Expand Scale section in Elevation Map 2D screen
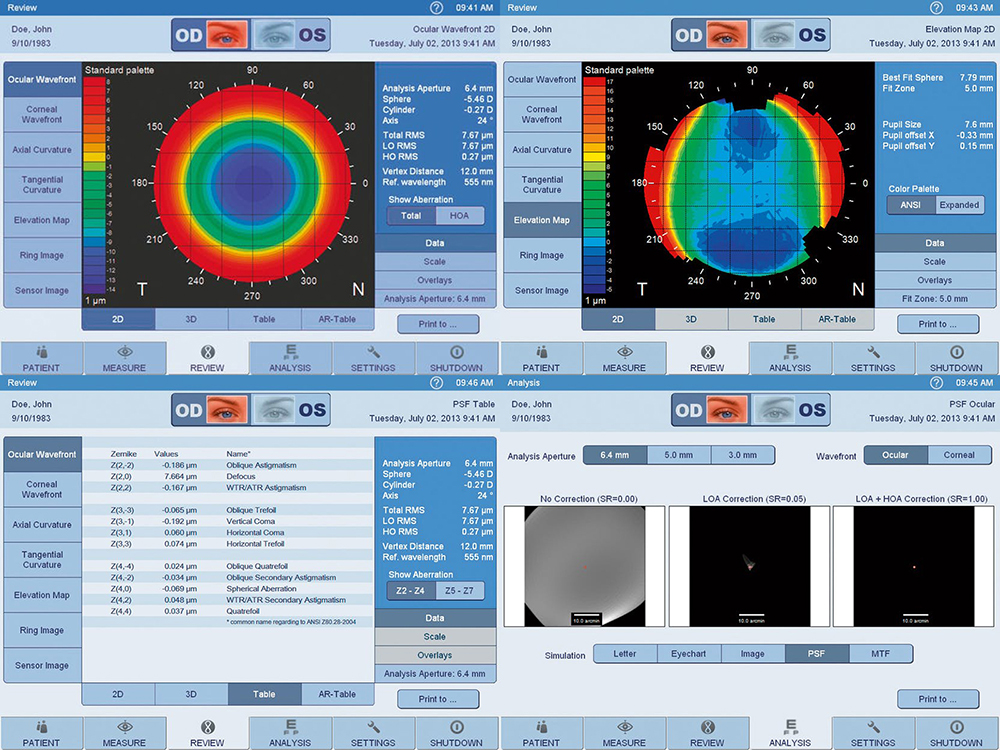1000x750 pixels. tap(935, 261)
